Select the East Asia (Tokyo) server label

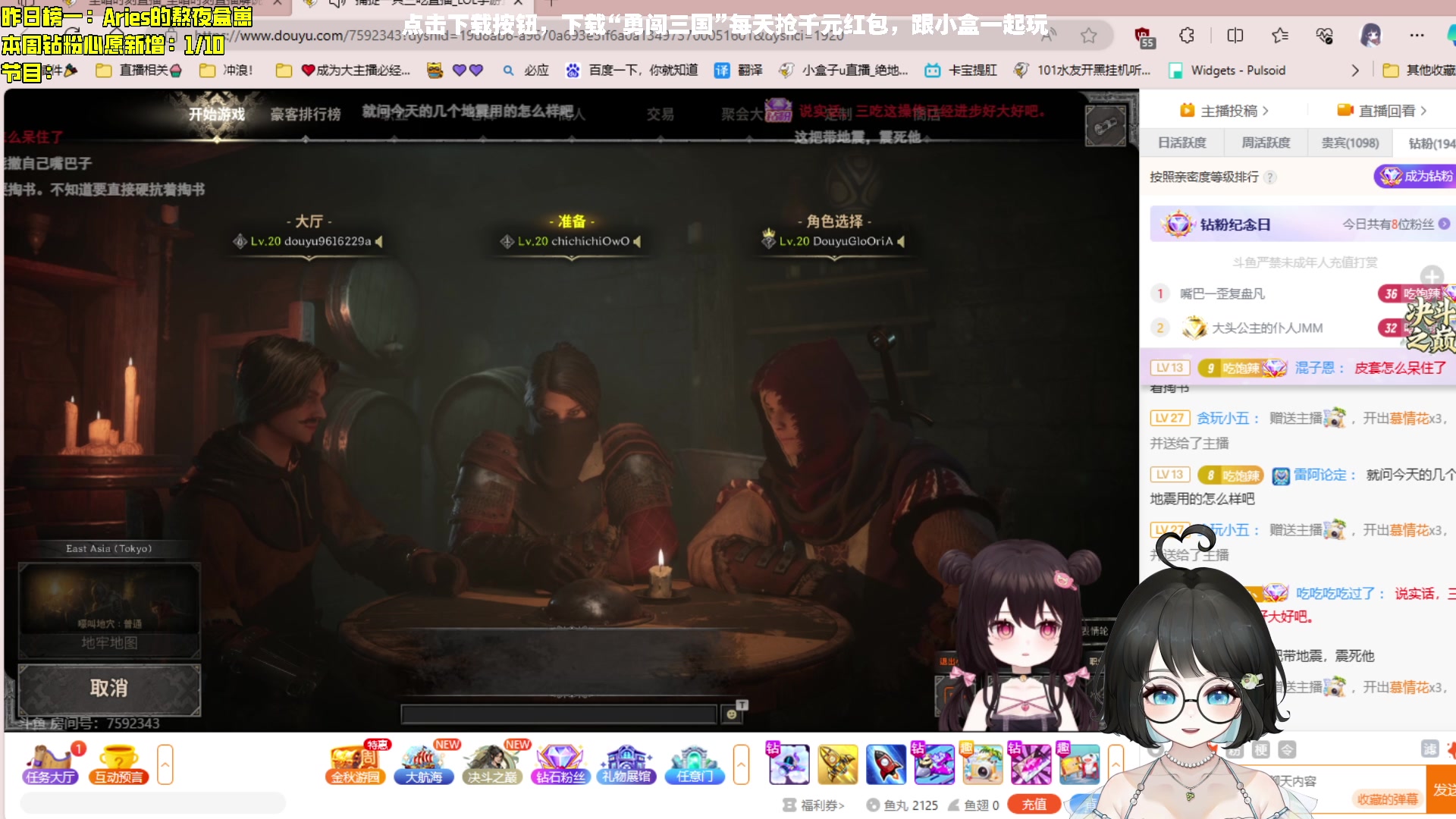coord(108,548)
